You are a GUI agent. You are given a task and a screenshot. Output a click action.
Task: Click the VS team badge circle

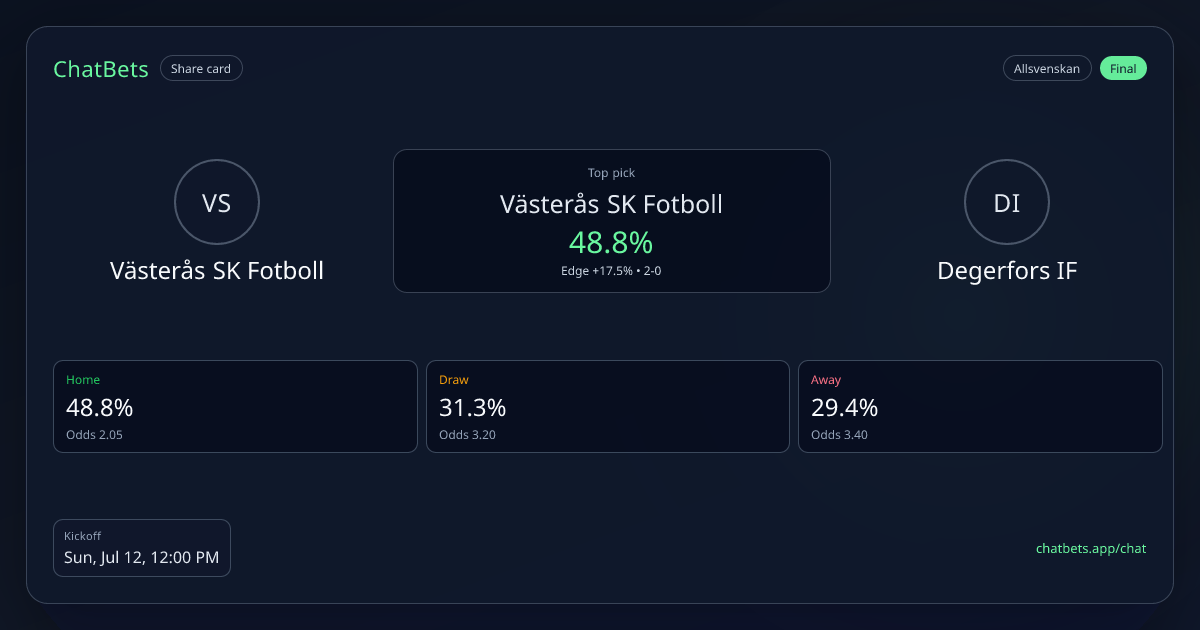tap(217, 203)
